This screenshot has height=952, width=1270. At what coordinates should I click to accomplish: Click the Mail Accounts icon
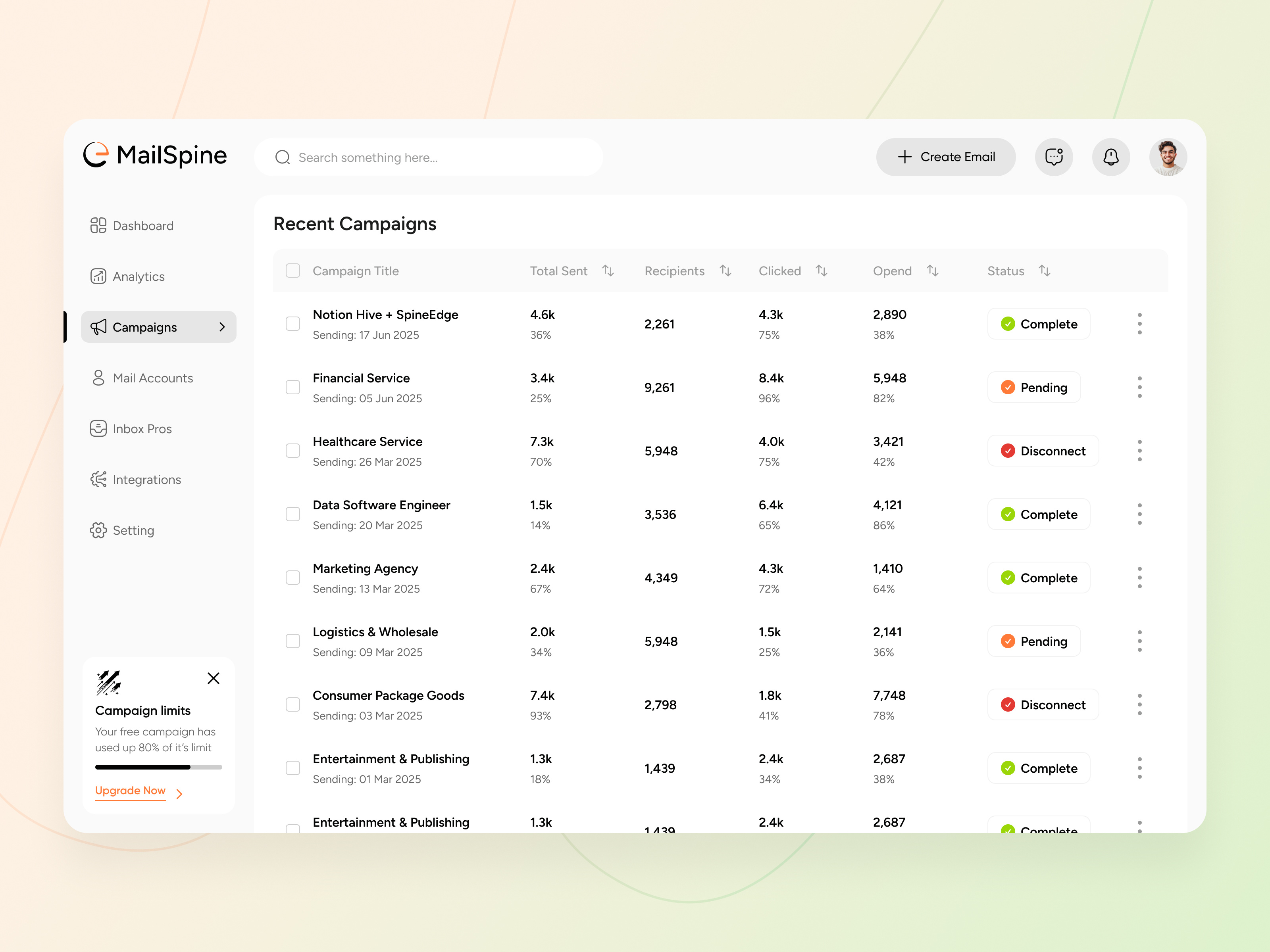pyautogui.click(x=99, y=378)
